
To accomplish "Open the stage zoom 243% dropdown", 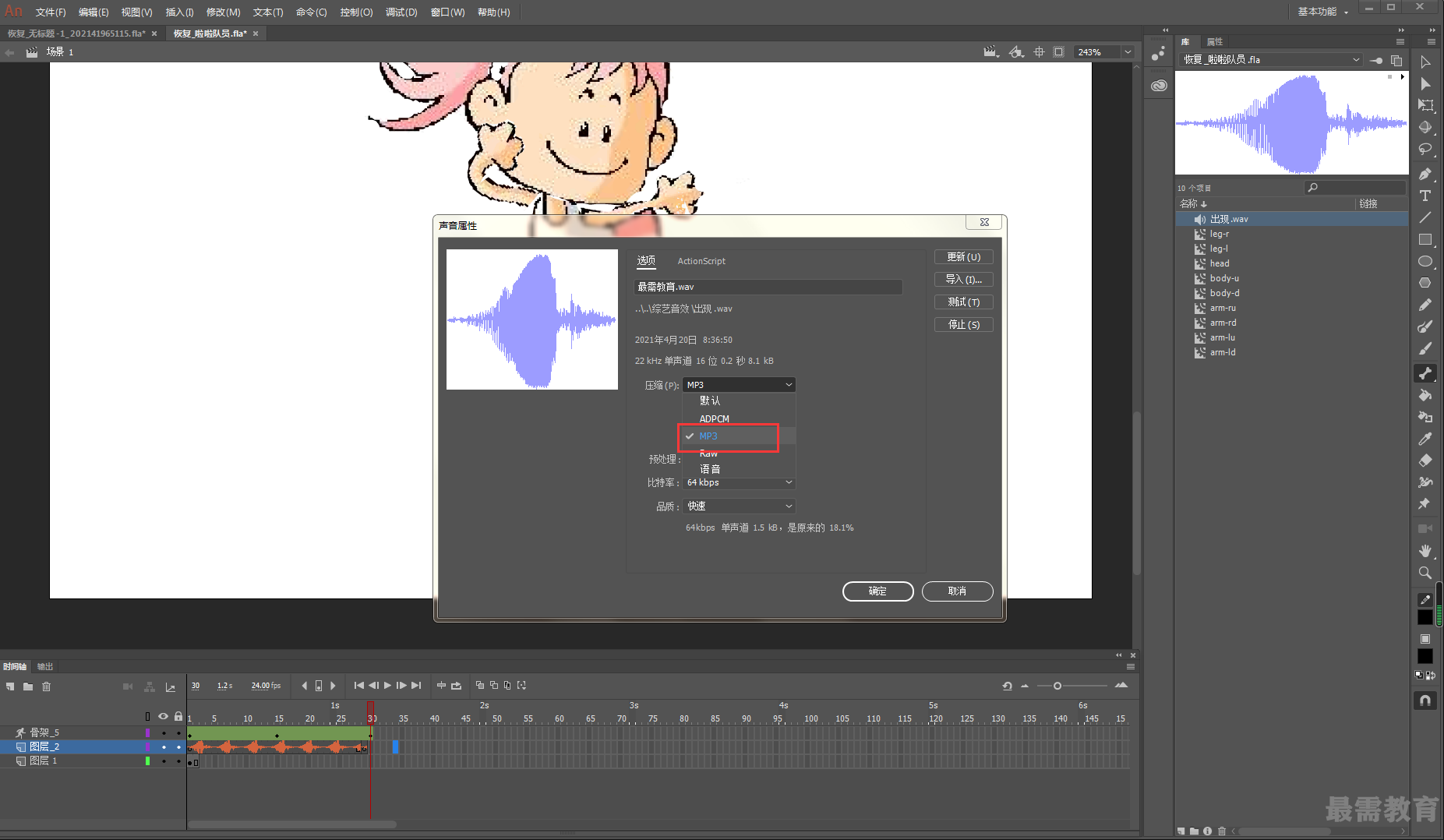I will [x=1128, y=52].
